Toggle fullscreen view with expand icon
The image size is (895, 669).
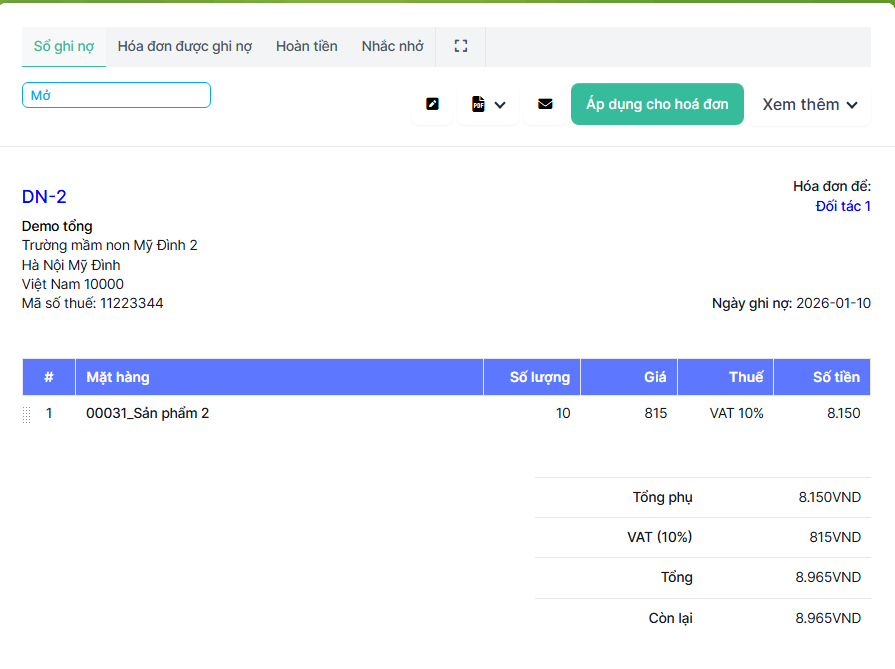coord(460,46)
